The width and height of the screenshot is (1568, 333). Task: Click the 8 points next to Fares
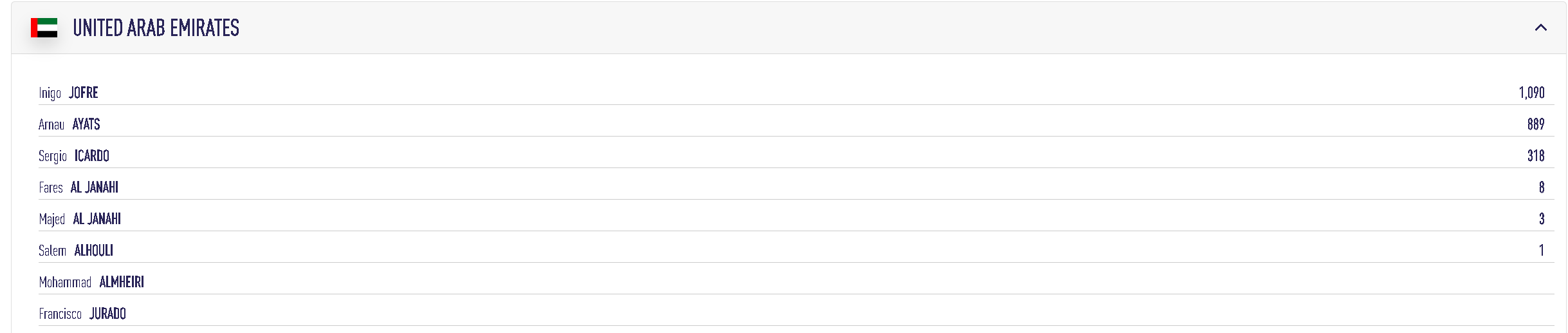1541,187
